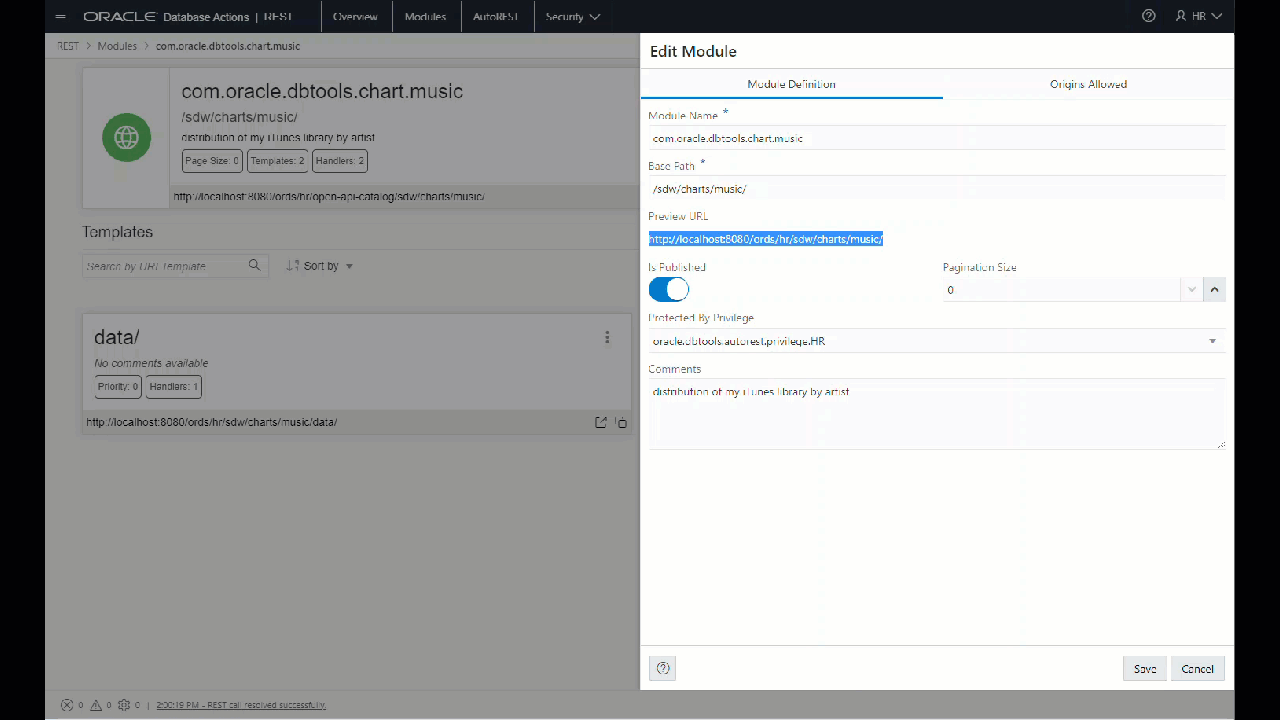Viewport: 1280px width, 720px height.
Task: Open the HR user menu
Action: point(1199,17)
